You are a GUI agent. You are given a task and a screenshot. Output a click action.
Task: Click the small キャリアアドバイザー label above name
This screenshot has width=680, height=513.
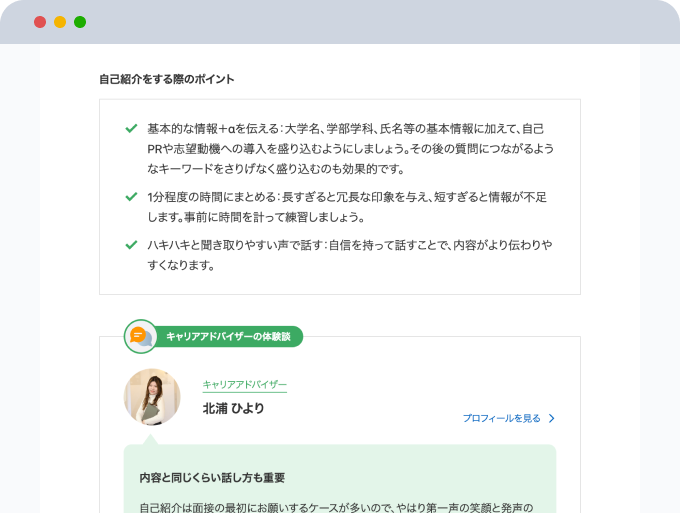tap(244, 385)
